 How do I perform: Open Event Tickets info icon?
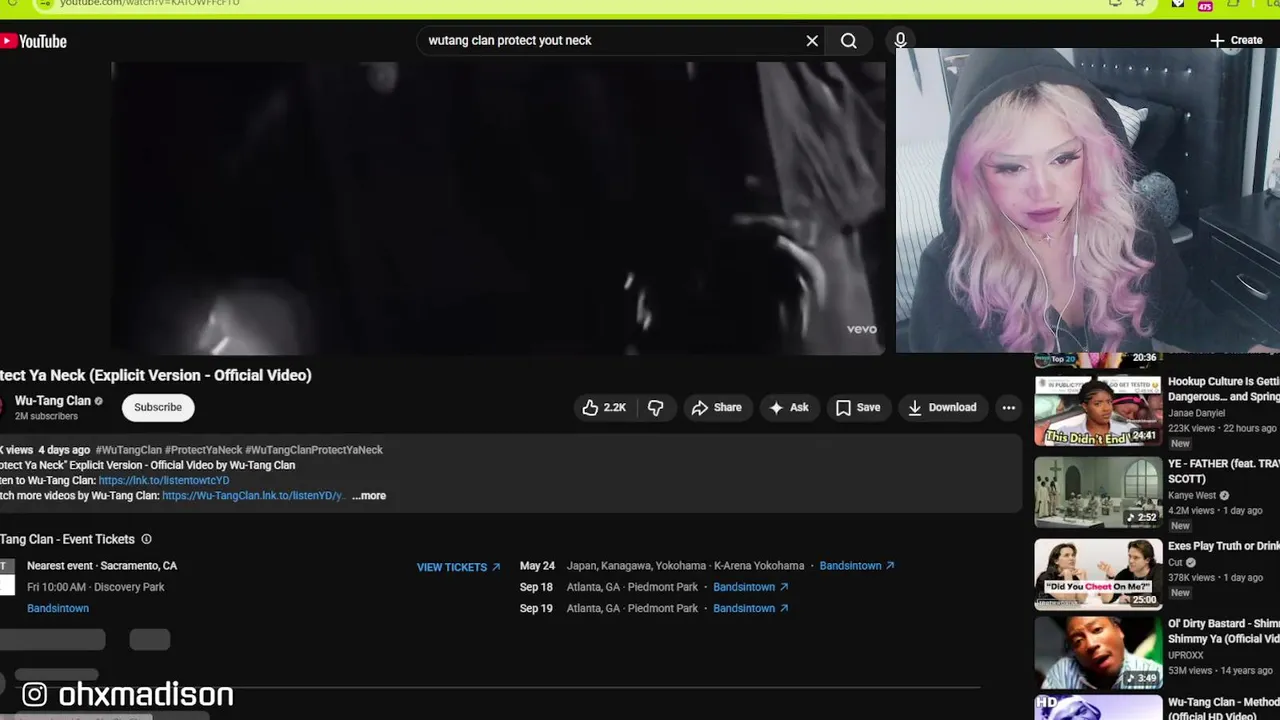tap(146, 539)
